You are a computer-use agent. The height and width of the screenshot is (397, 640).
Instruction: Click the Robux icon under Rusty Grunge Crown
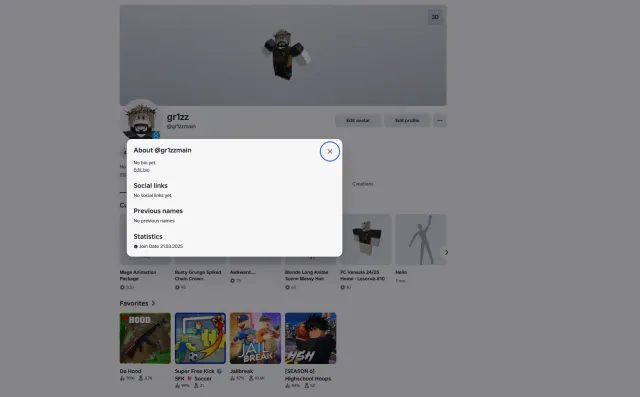coord(177,287)
